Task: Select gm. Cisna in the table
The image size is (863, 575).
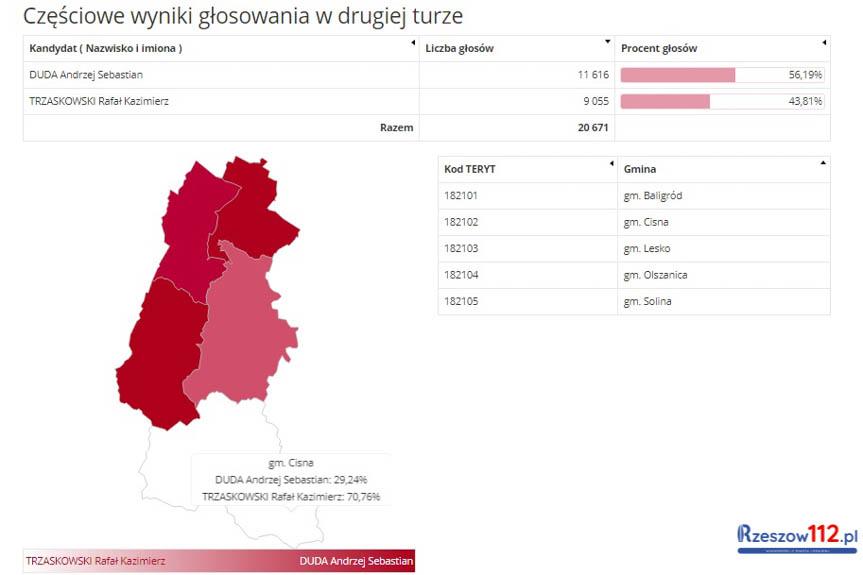Action: coord(646,222)
